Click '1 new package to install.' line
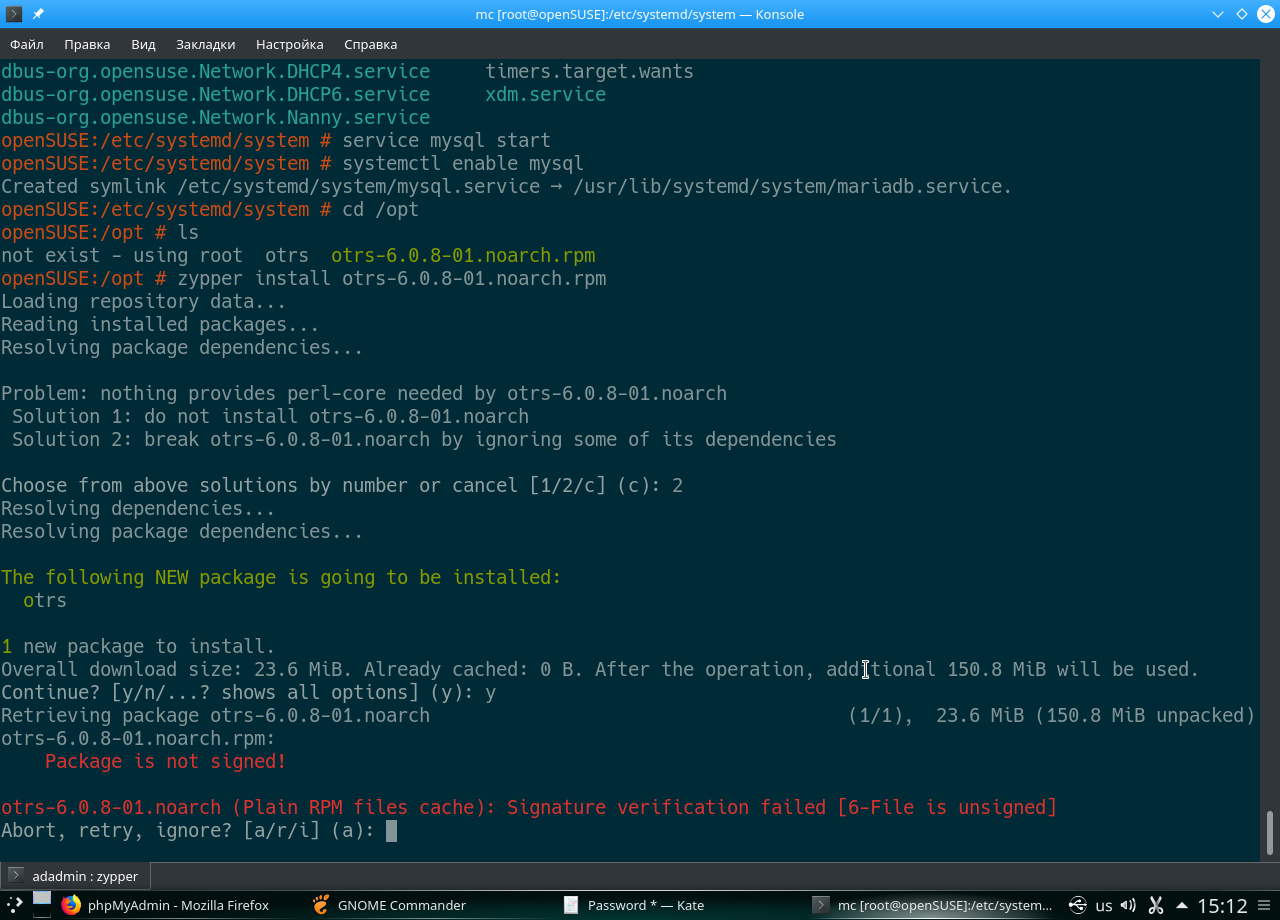 138,647
